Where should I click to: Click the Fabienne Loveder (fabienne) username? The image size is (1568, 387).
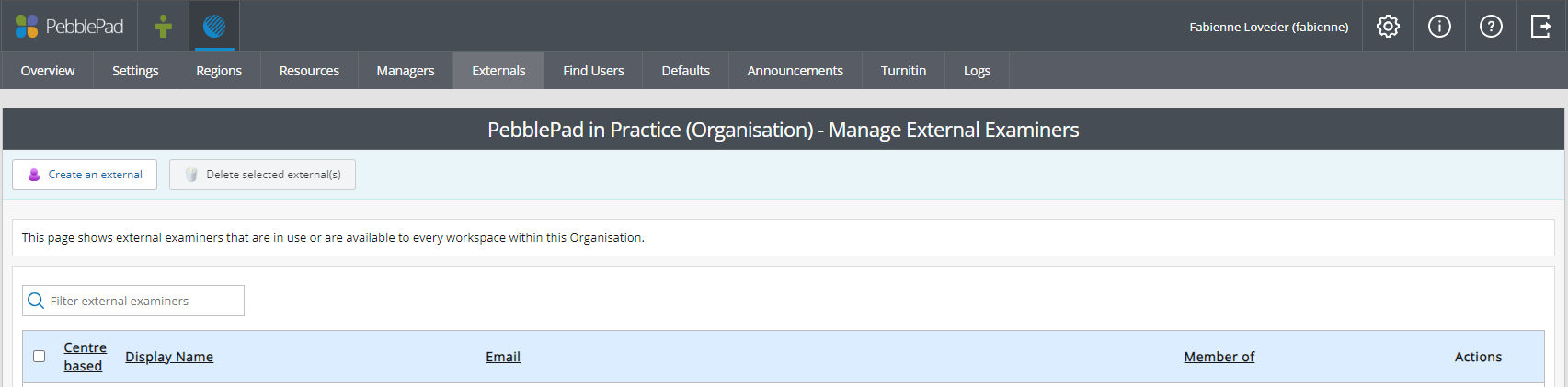pos(1269,27)
